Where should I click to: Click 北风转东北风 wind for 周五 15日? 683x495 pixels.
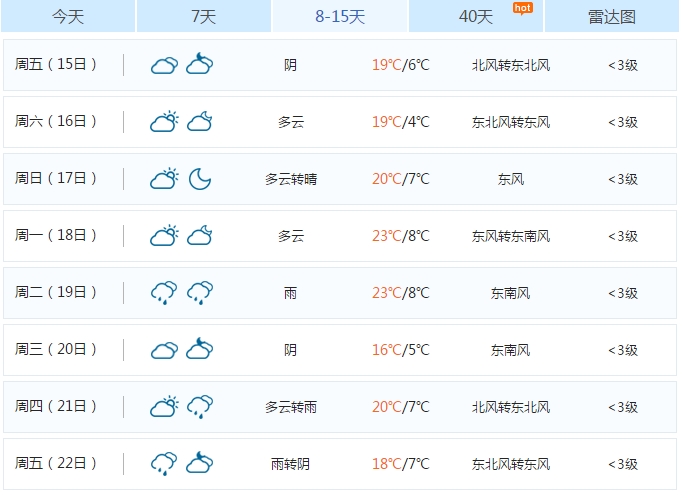click(x=511, y=65)
